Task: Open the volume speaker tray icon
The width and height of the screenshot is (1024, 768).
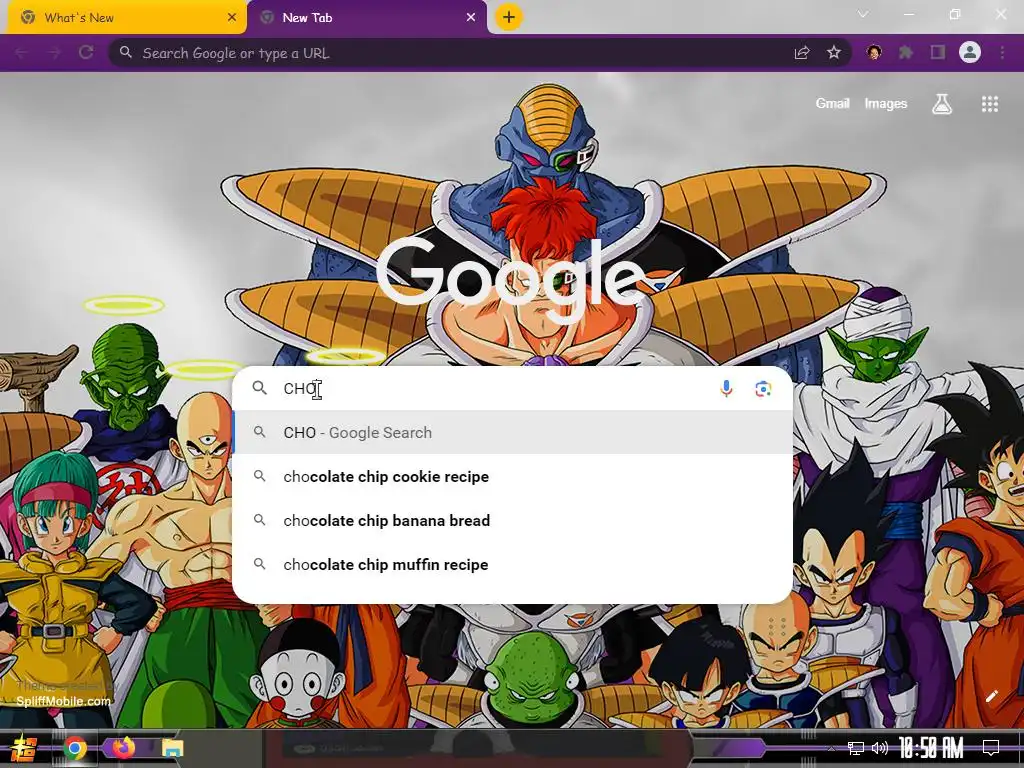Action: (880, 748)
